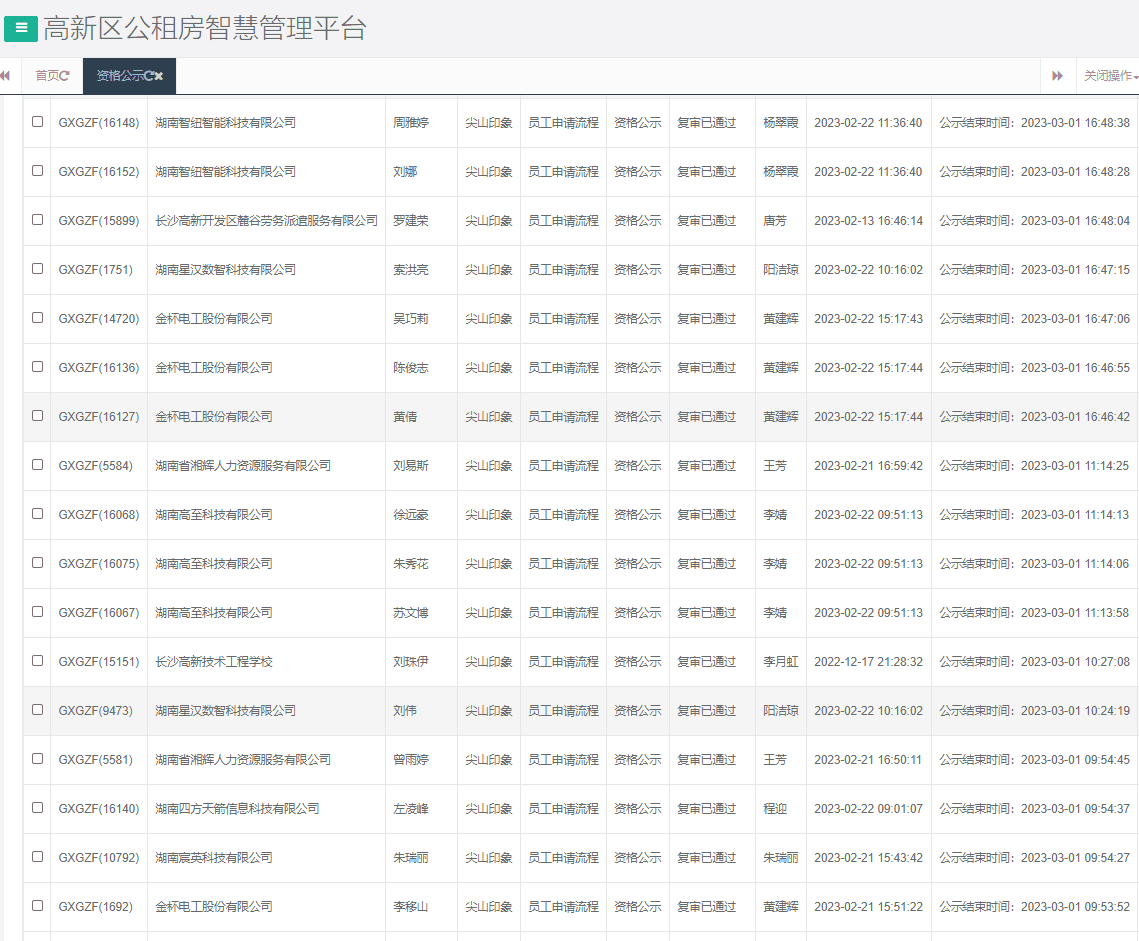This screenshot has height=941, width=1139.
Task: Close the 资格公示 tab with its X icon
Action: (159, 76)
